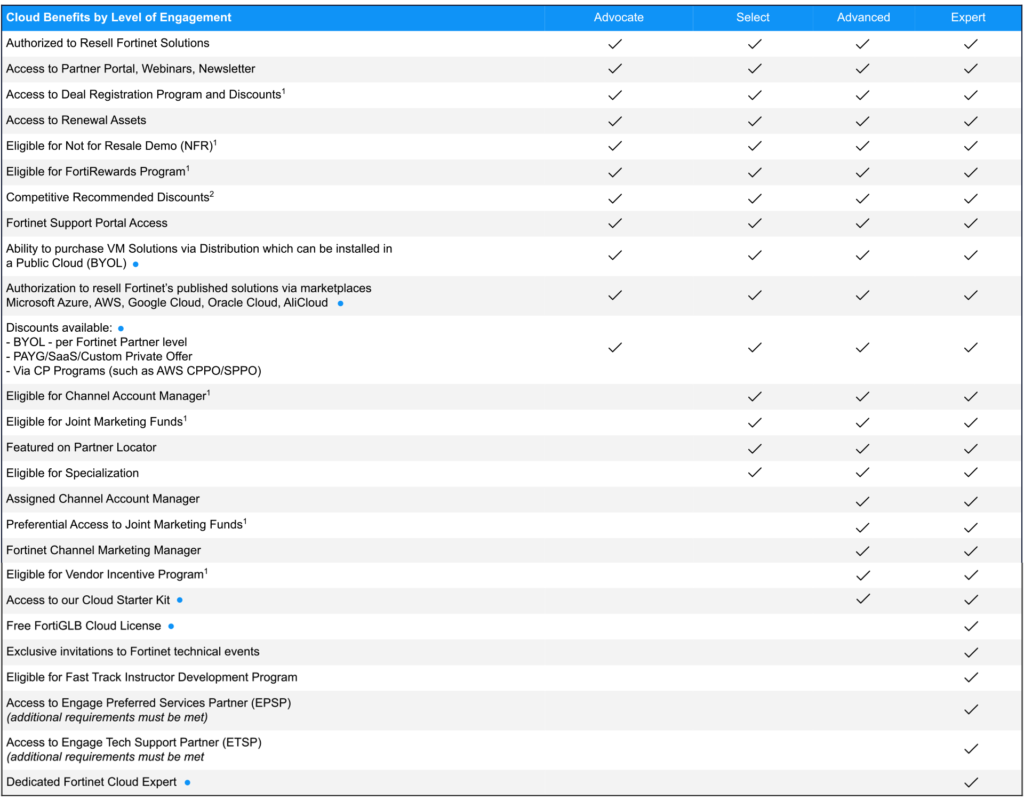
Task: Click Advocate checkmark for Not for Resale Demo (NFR)
Action: [x=615, y=146]
